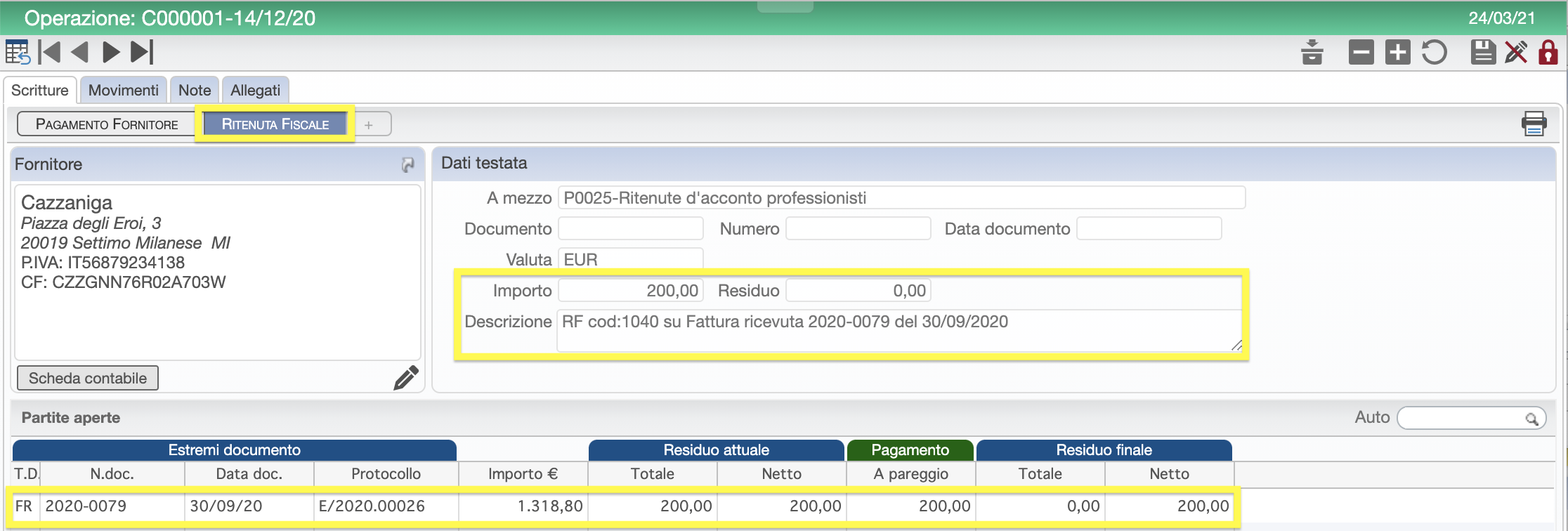Screen dimensions: 1568x531
Task: Add a new entry with plus tab
Action: point(369,124)
